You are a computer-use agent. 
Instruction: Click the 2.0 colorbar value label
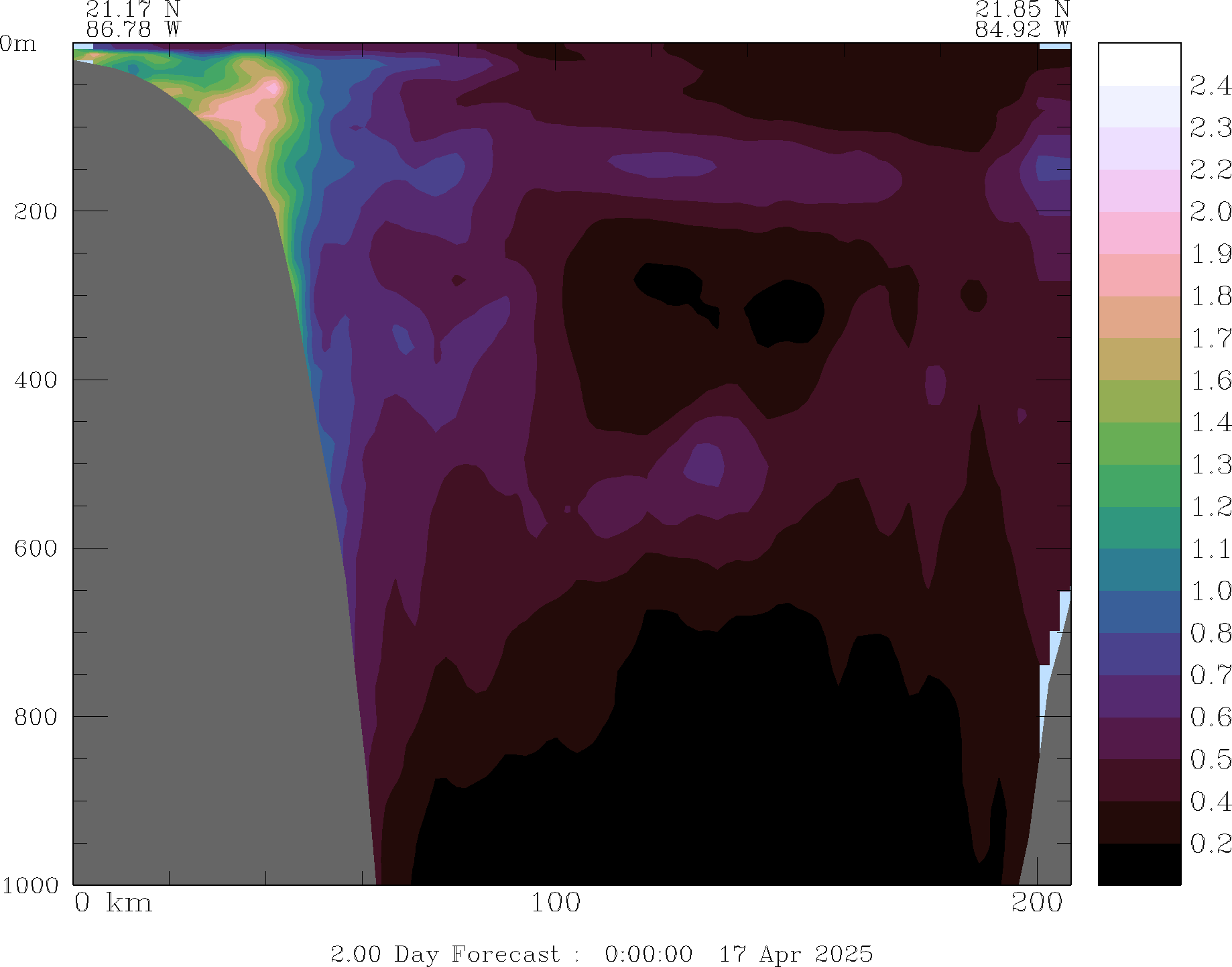(x=1210, y=212)
